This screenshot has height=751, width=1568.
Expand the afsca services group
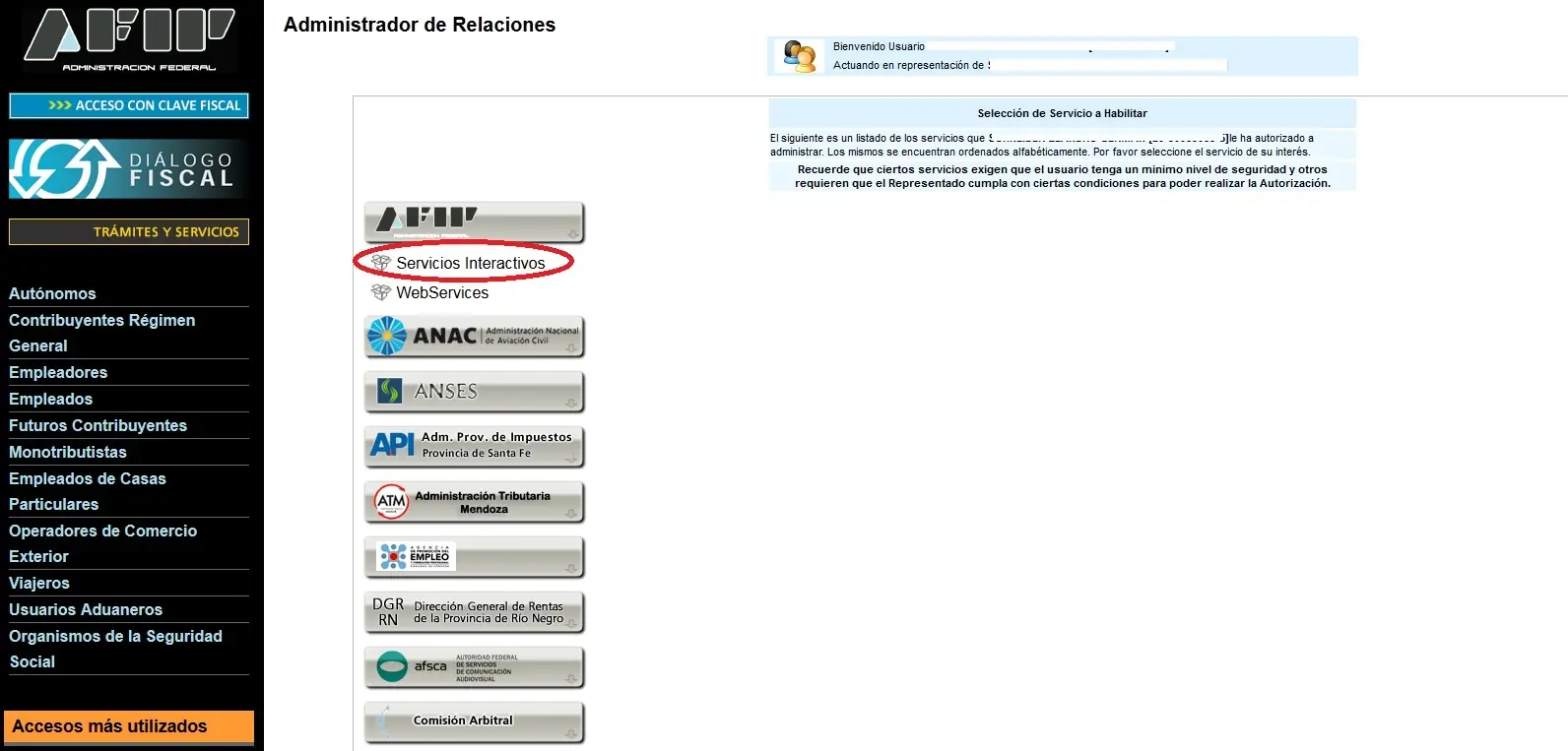tap(475, 667)
